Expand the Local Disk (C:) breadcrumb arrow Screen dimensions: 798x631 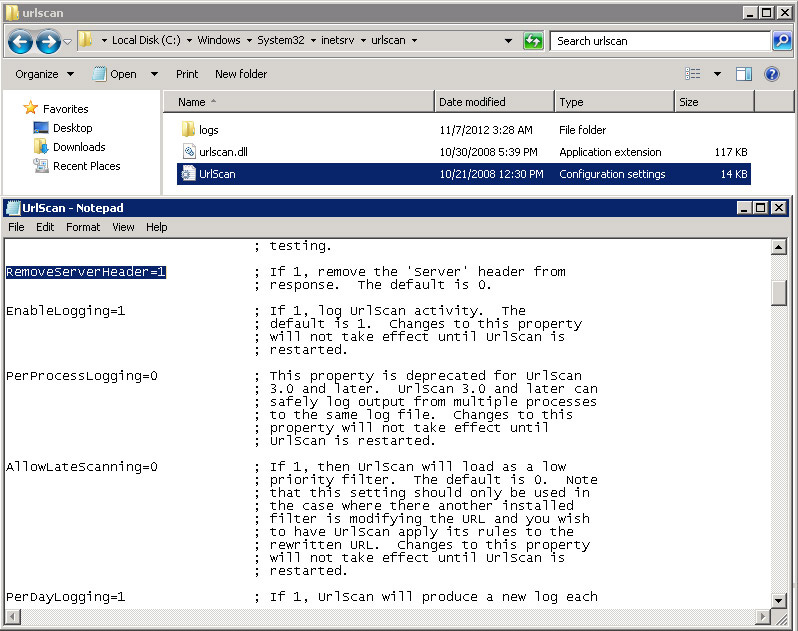point(189,40)
